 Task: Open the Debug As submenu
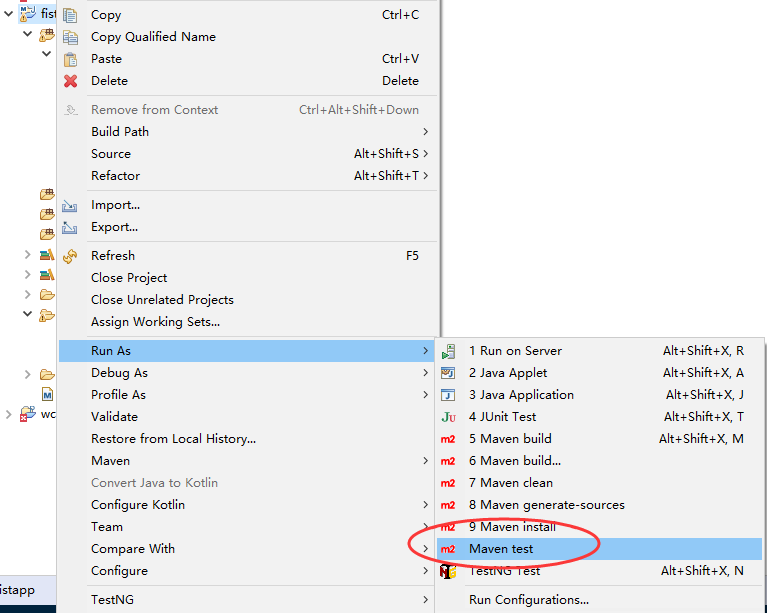click(x=119, y=373)
